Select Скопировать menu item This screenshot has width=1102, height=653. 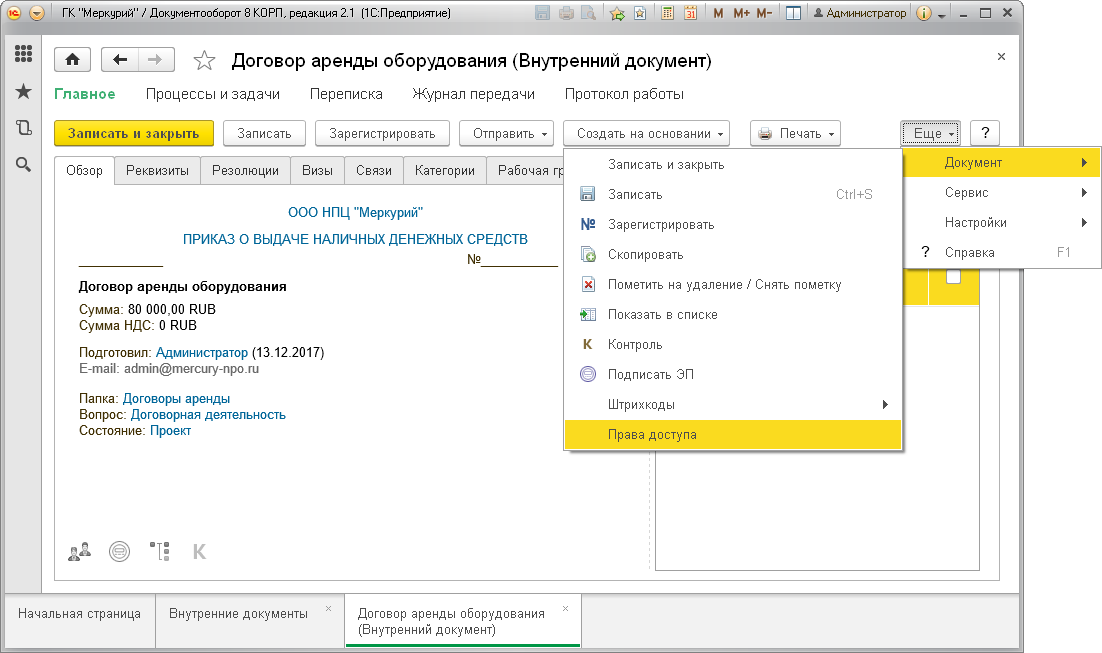(x=733, y=254)
